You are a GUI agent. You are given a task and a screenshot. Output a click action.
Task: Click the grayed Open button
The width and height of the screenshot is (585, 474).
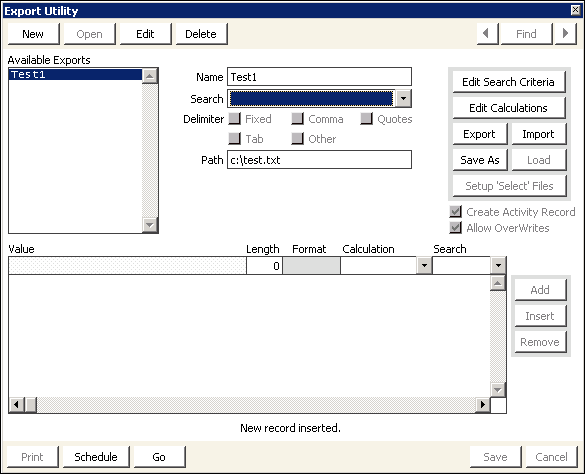pyautogui.click(x=90, y=34)
